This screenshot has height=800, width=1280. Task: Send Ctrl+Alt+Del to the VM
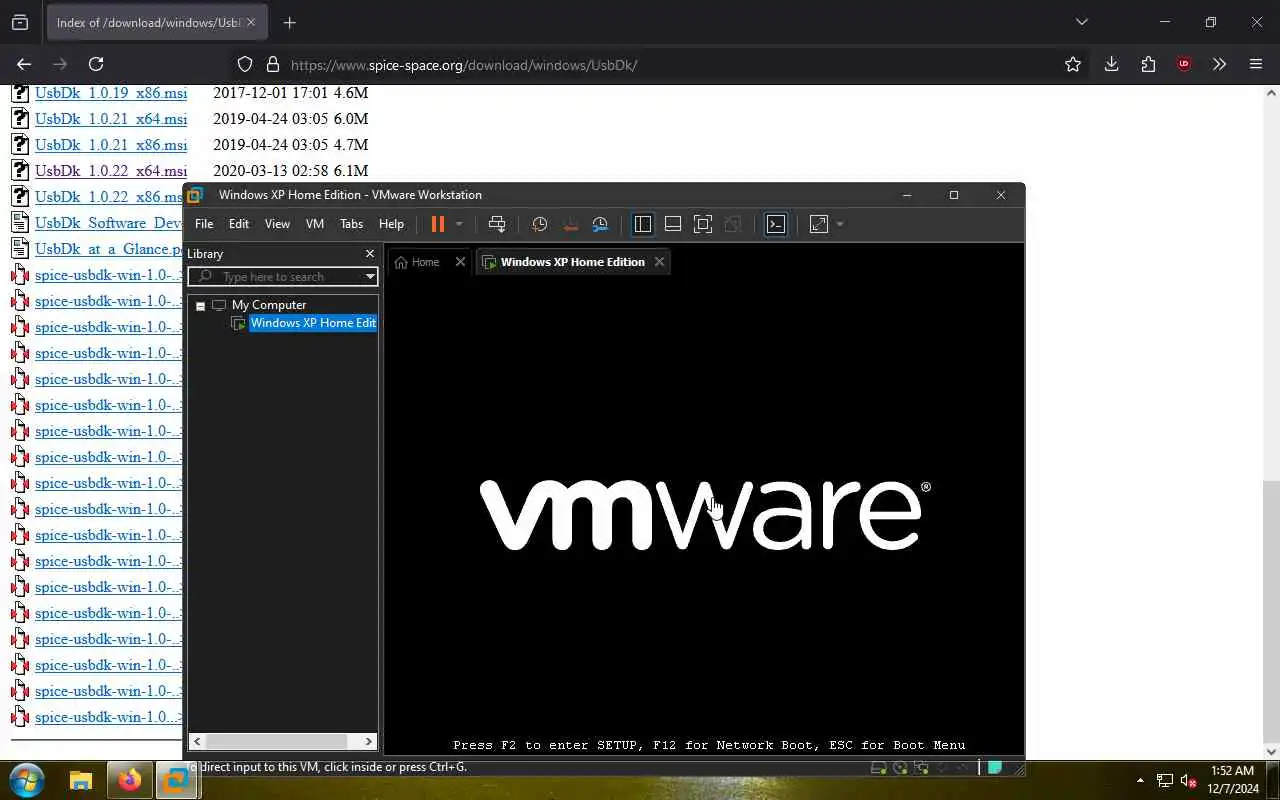497,224
